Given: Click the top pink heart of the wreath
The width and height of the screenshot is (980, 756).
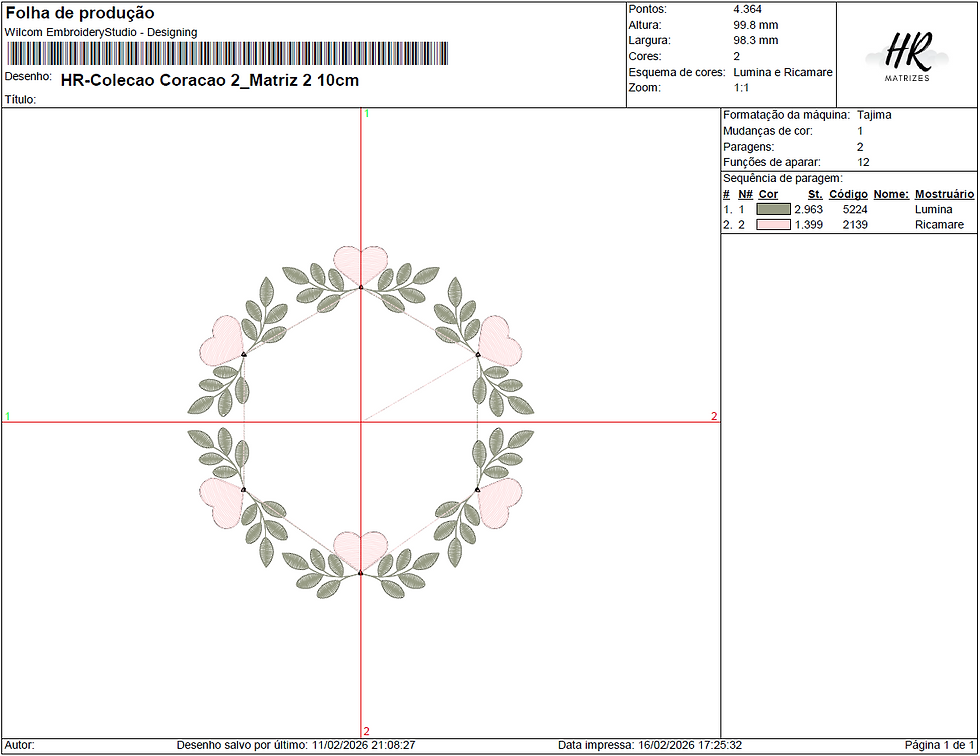Looking at the screenshot, I should (361, 266).
